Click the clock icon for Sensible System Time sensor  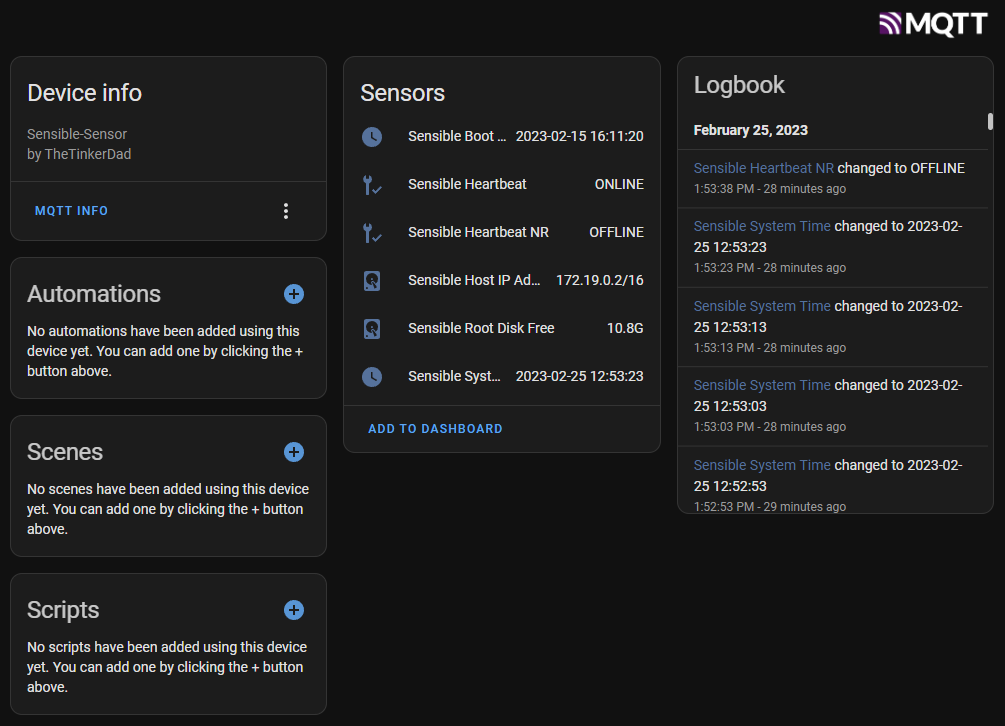[x=372, y=377]
